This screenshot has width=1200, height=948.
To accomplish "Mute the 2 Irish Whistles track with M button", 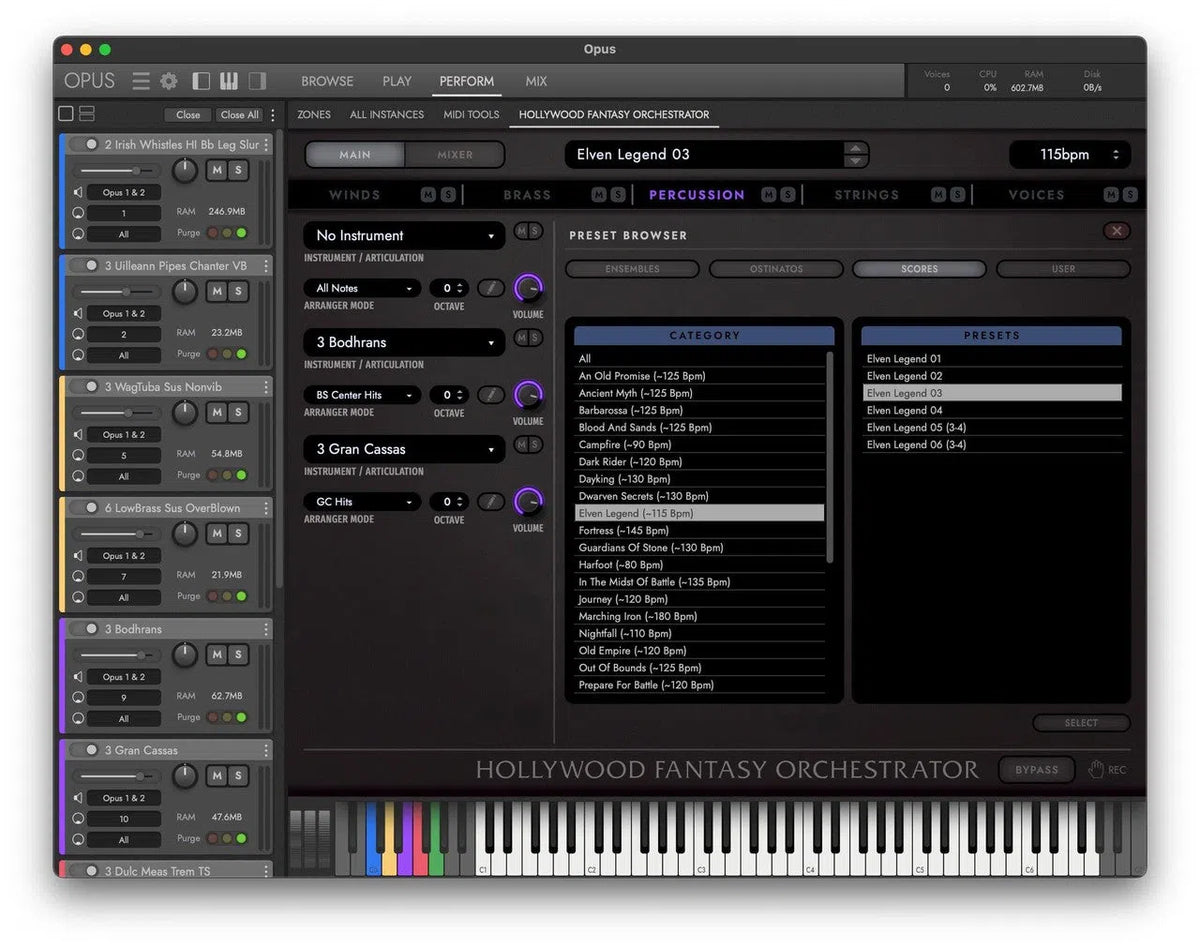I will (x=216, y=171).
